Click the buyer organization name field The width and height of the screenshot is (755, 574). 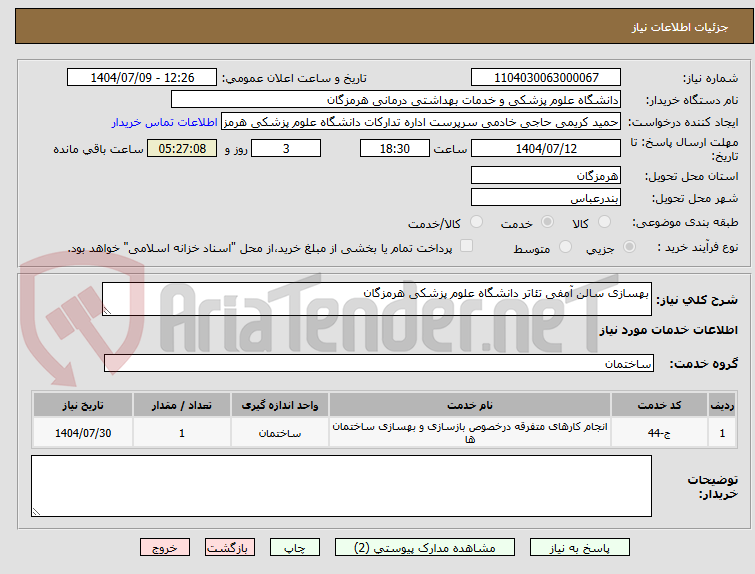[396, 100]
